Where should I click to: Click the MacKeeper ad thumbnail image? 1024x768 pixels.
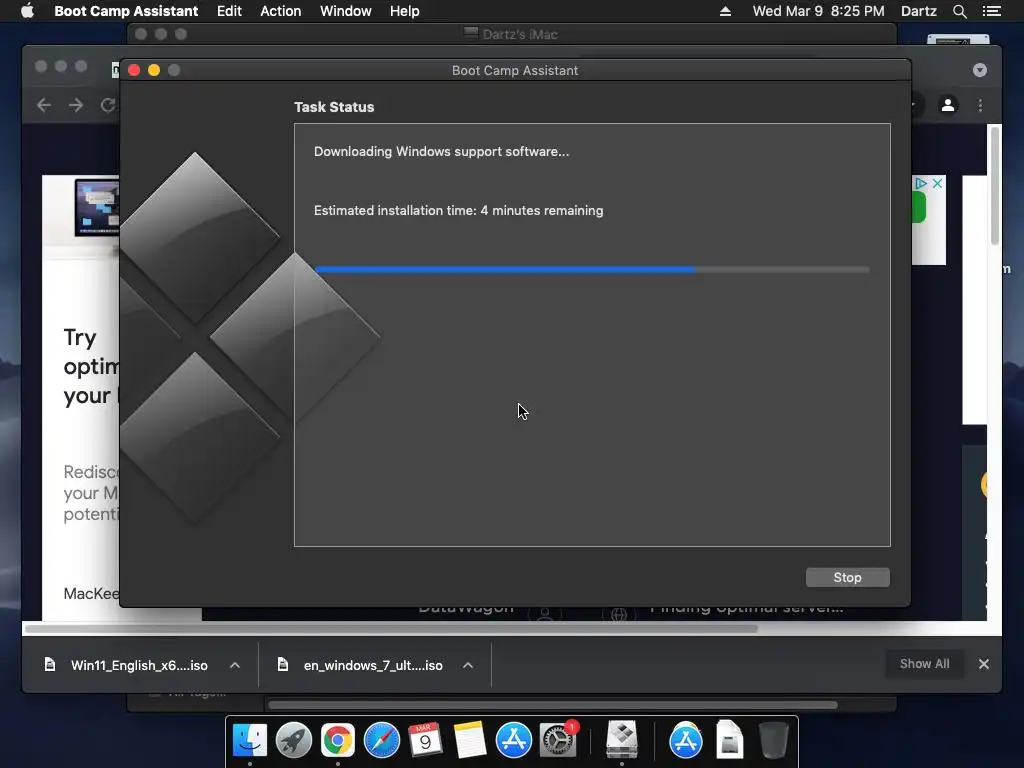tap(97, 207)
